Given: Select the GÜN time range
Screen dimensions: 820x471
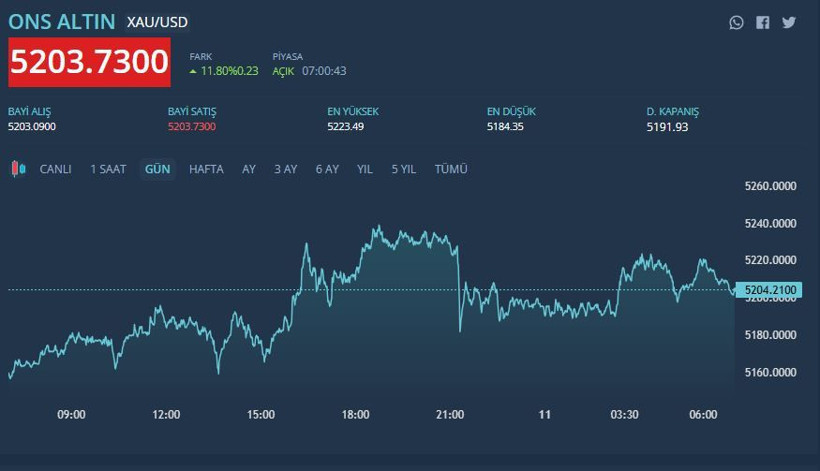Looking at the screenshot, I should tap(157, 169).
